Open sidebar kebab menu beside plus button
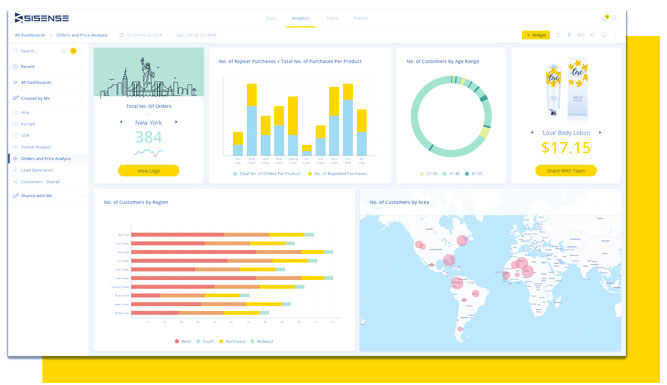The image size is (667, 385). pyautogui.click(x=82, y=51)
